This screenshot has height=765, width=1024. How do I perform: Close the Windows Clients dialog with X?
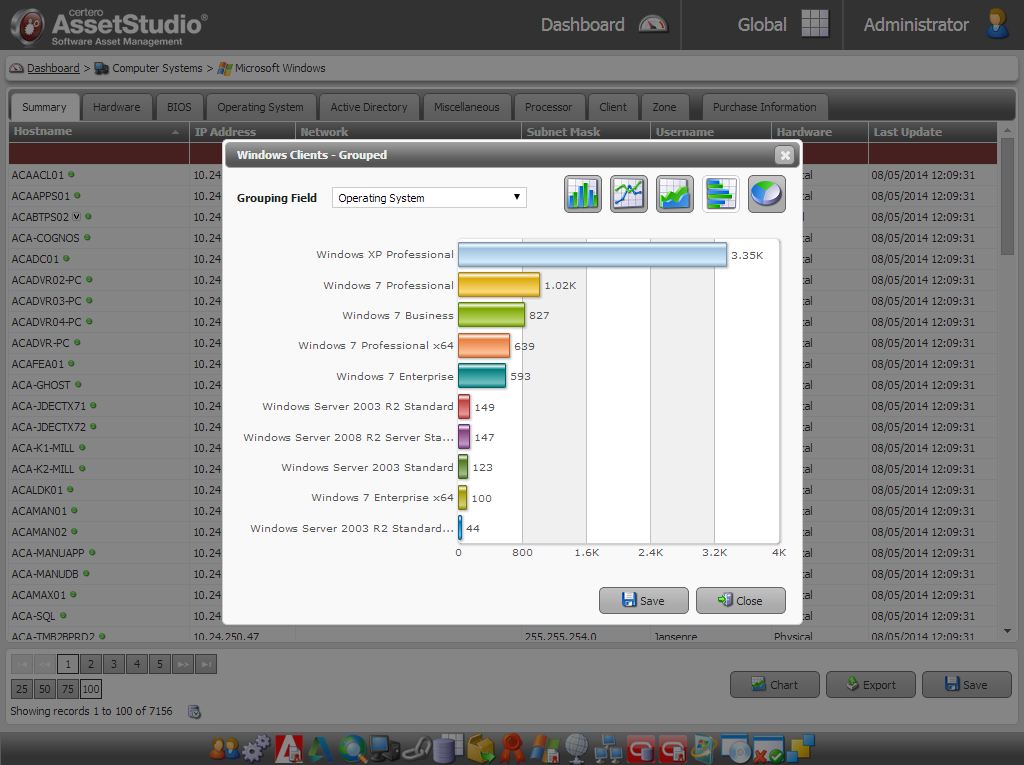pyautogui.click(x=785, y=155)
